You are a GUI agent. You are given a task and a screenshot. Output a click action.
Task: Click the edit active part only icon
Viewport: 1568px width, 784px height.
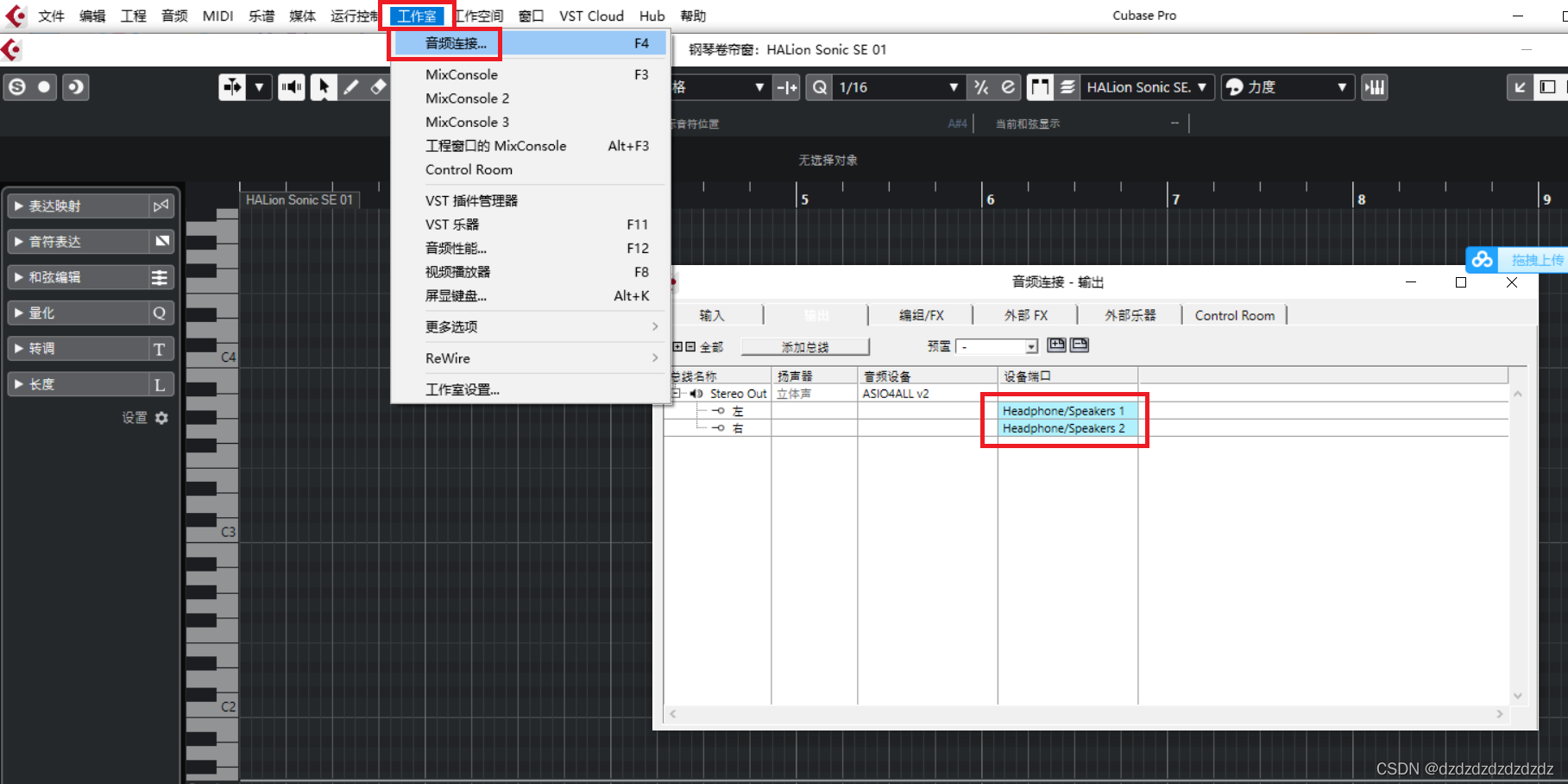click(x=1067, y=87)
